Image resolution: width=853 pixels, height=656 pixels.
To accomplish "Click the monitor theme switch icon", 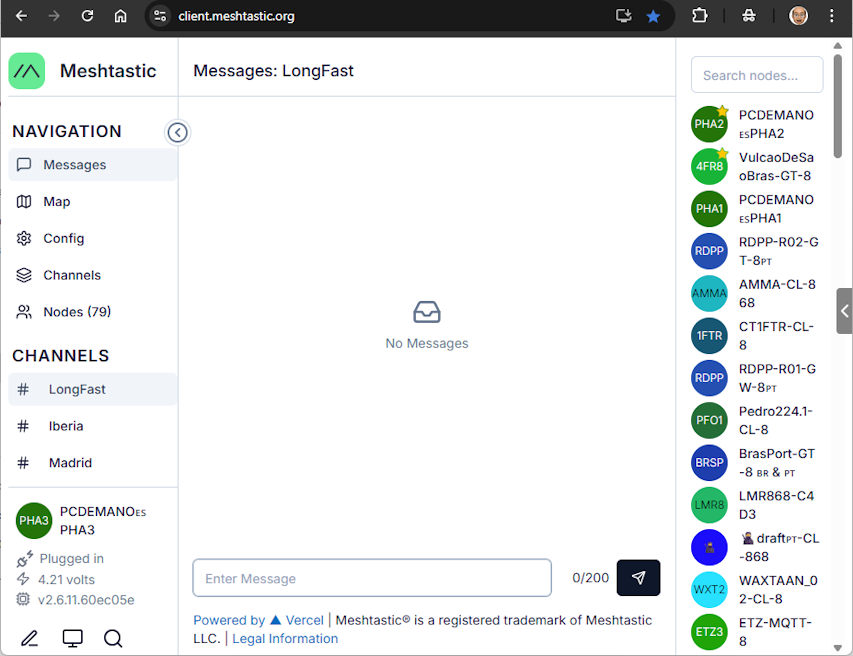I will [x=72, y=638].
